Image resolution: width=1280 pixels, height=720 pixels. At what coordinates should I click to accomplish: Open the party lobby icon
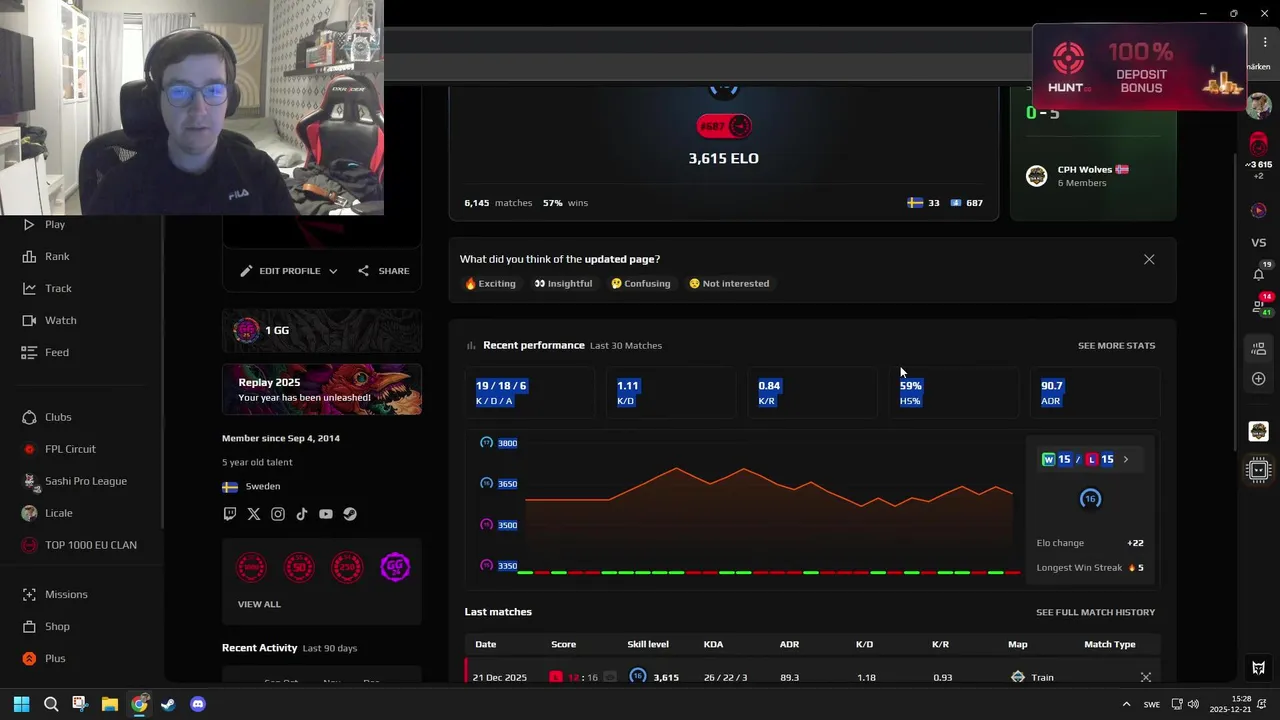click(x=1259, y=348)
